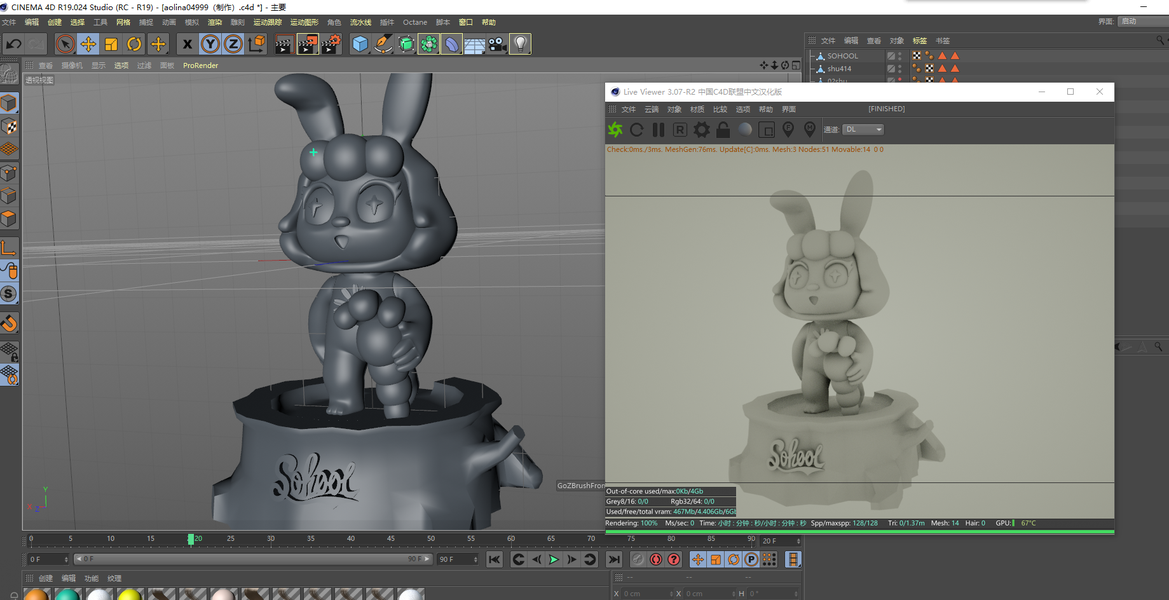Open the 界面 layout dropdown (启动)
Screen dimensions: 1169x600
tap(1143, 21)
